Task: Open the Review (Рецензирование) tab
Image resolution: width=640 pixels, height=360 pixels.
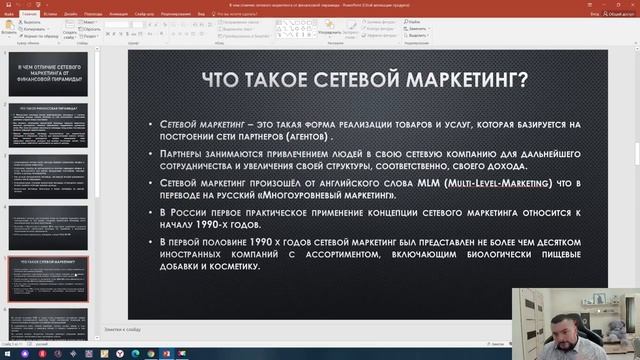Action: (176, 14)
